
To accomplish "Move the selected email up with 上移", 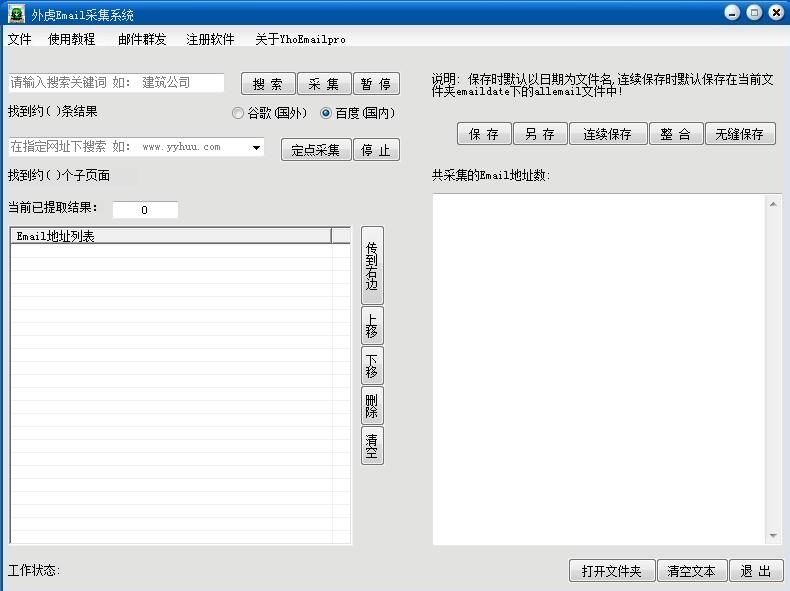I will click(372, 325).
